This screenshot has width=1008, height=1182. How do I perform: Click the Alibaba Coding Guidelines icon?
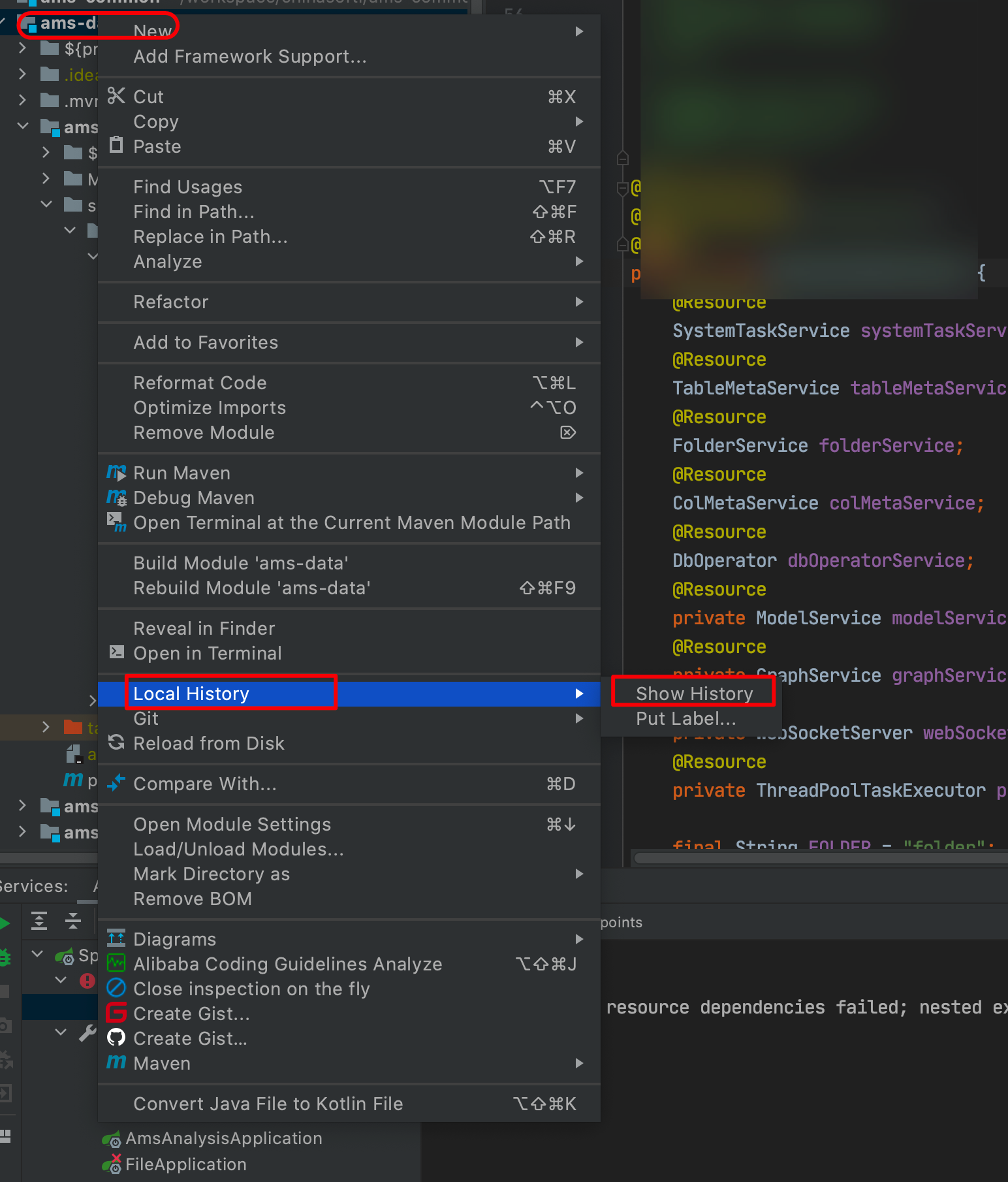[116, 963]
